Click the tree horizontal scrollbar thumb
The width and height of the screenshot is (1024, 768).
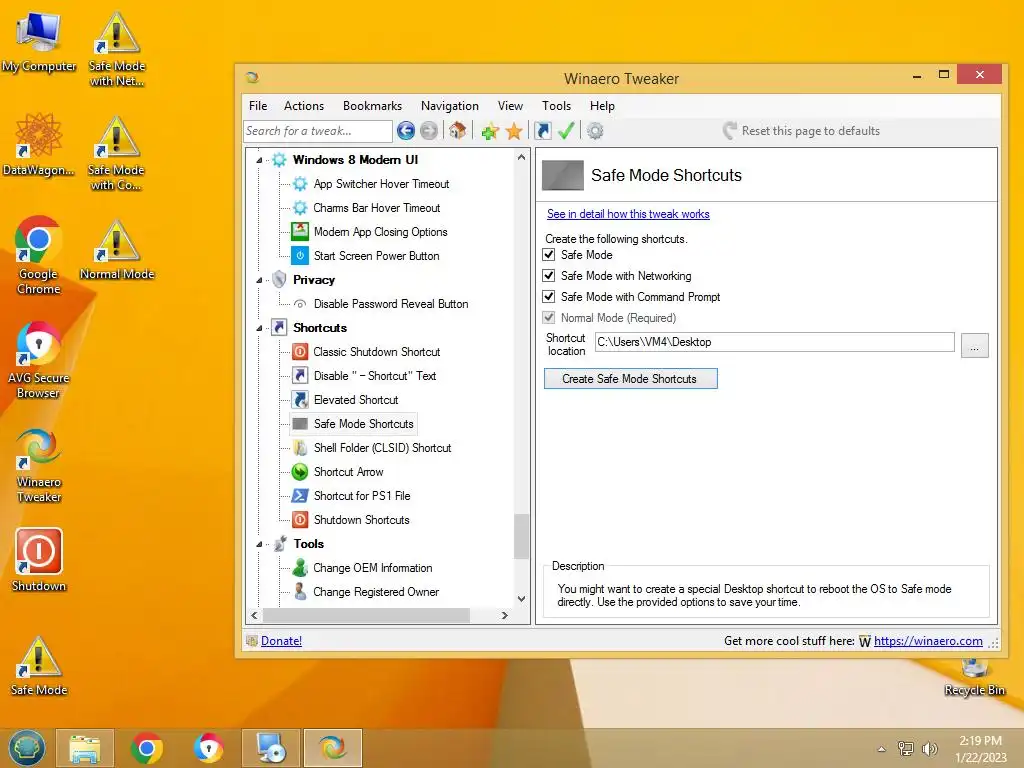tap(366, 615)
